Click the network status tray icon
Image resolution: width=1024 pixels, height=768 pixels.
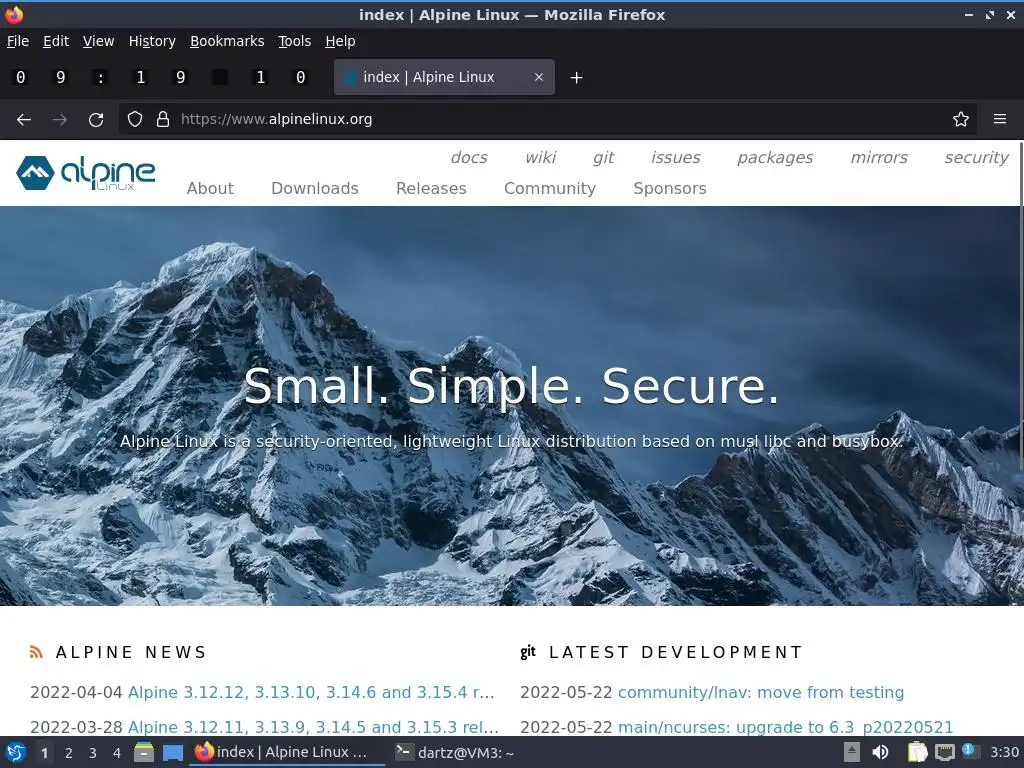click(944, 752)
